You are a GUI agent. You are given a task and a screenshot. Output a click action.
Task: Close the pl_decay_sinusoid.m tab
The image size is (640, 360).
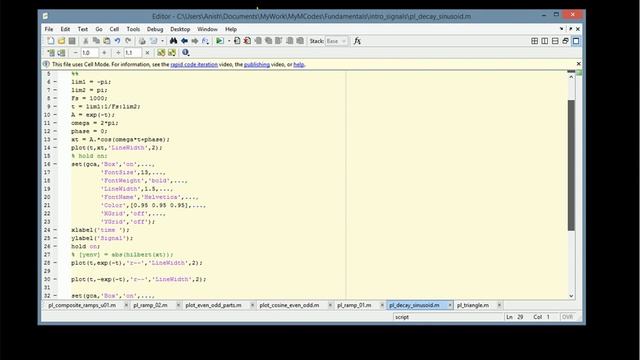[450, 305]
